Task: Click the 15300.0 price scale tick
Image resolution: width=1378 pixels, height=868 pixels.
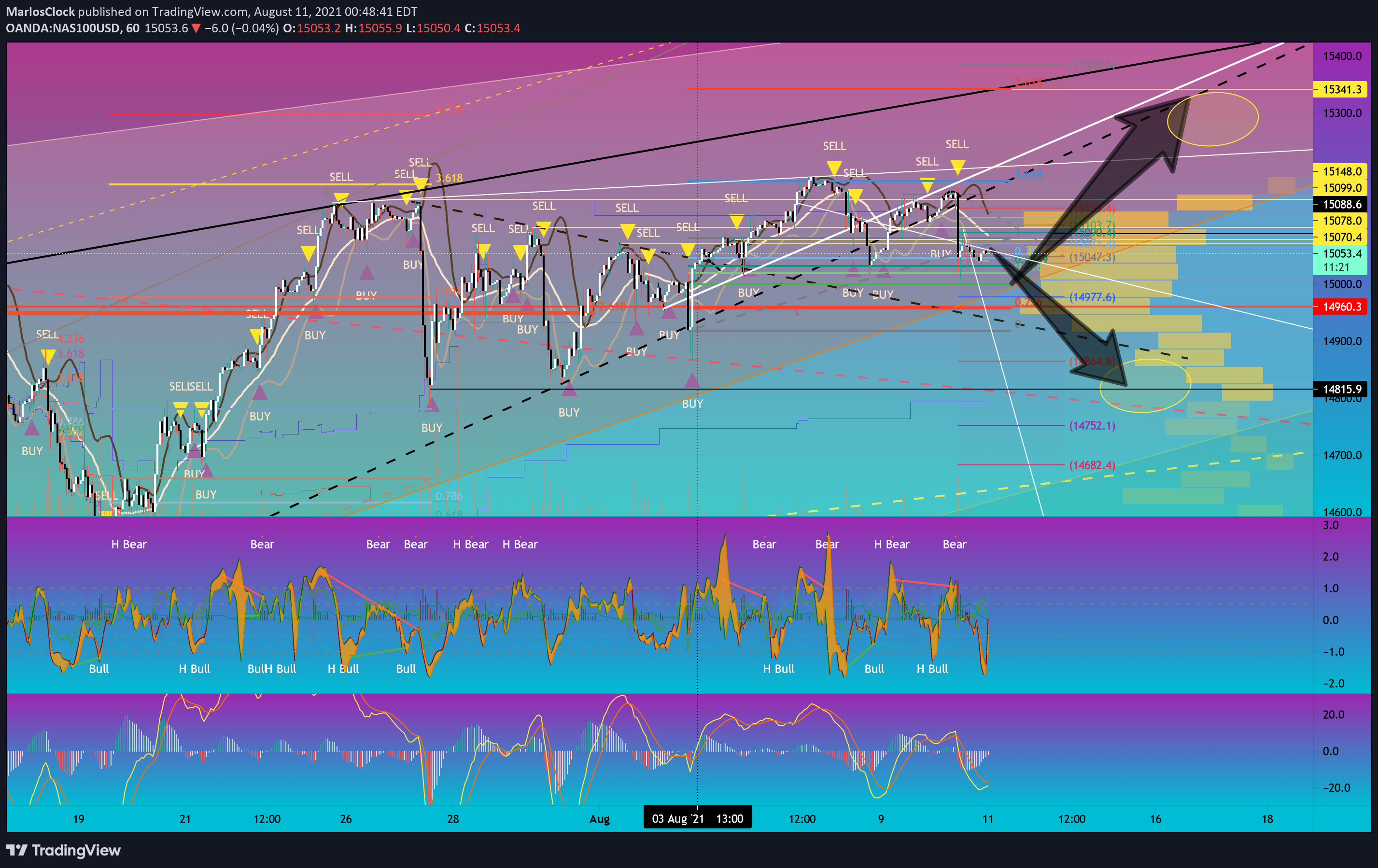Action: click(1342, 113)
